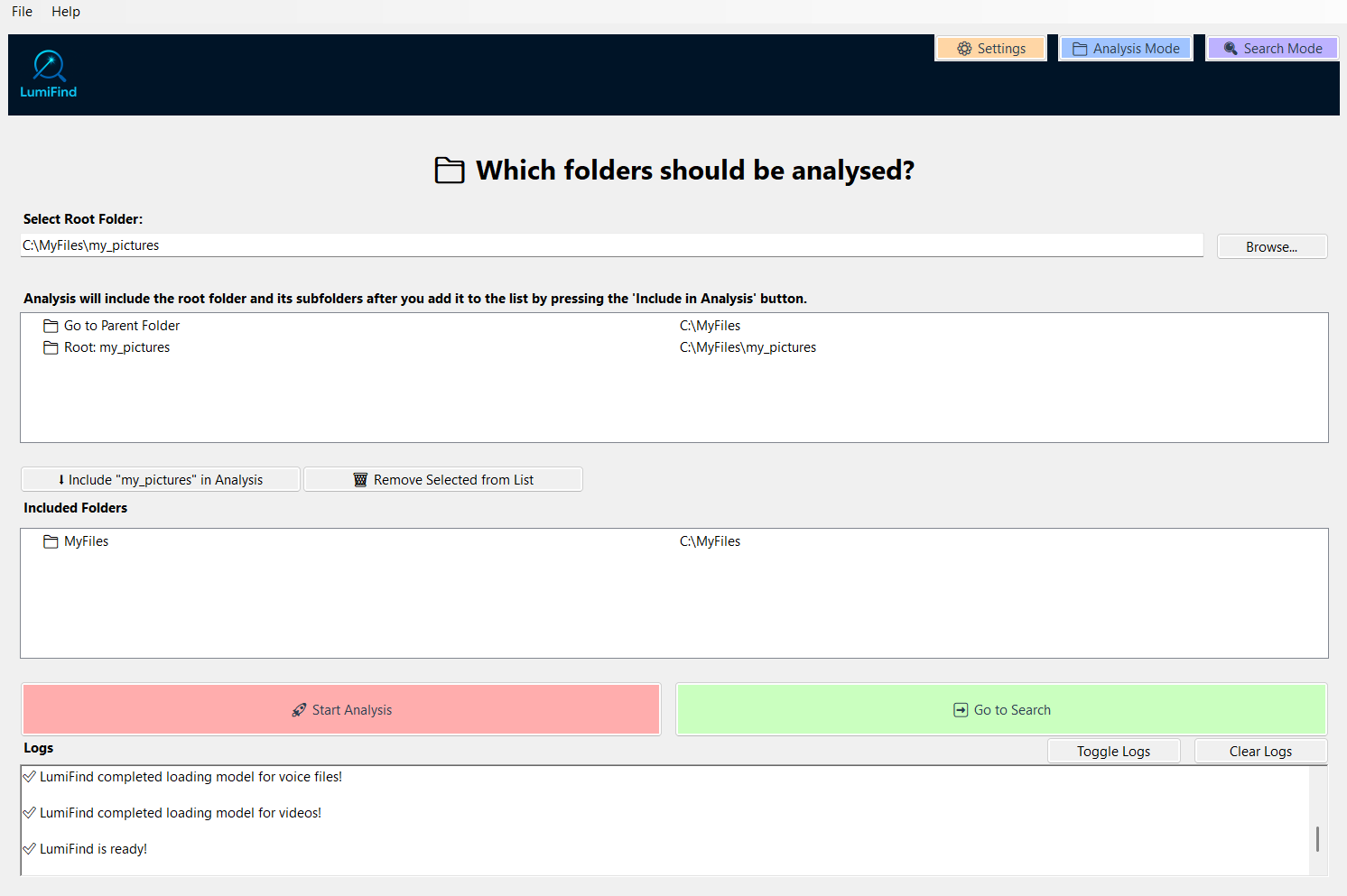Click folder icon next to MyFiles entry
The image size is (1347, 896).
51,541
